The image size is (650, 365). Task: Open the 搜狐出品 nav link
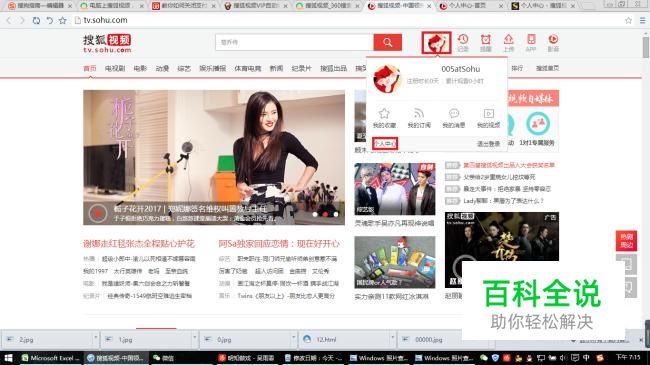click(x=333, y=68)
